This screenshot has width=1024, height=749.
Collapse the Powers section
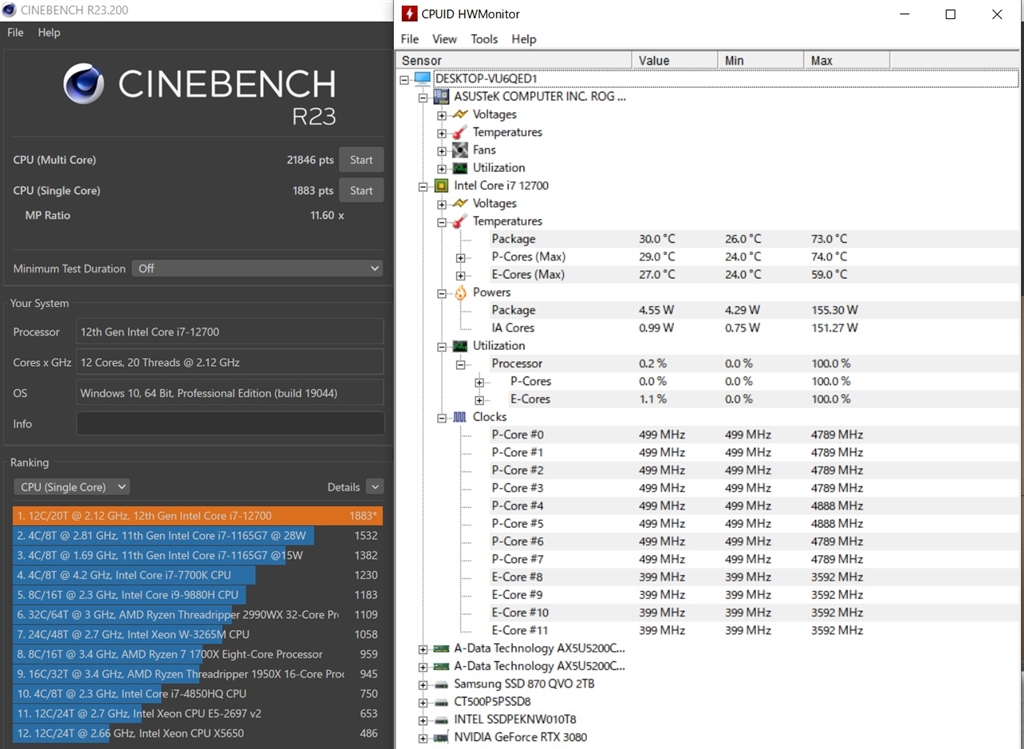coord(442,293)
